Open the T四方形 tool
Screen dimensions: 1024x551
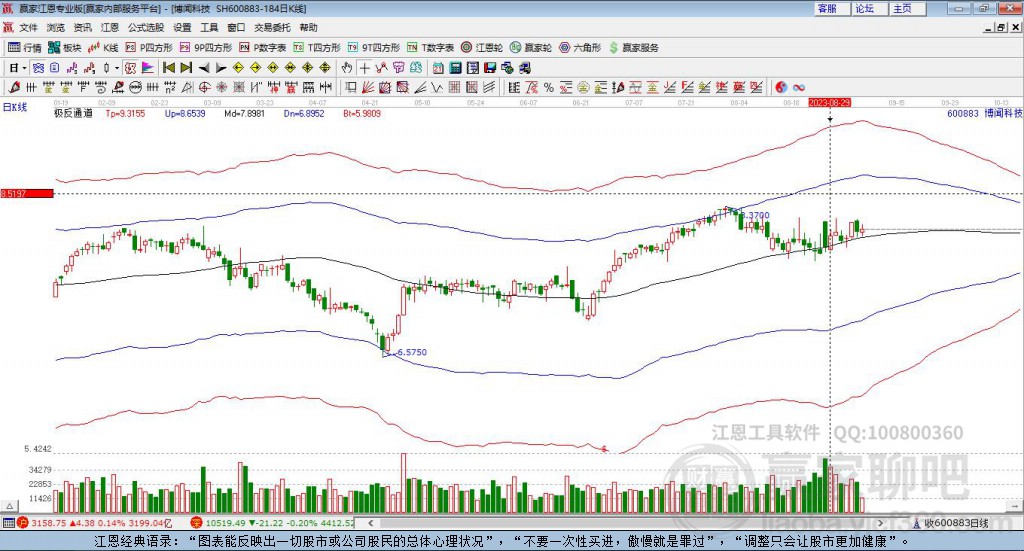click(317, 48)
